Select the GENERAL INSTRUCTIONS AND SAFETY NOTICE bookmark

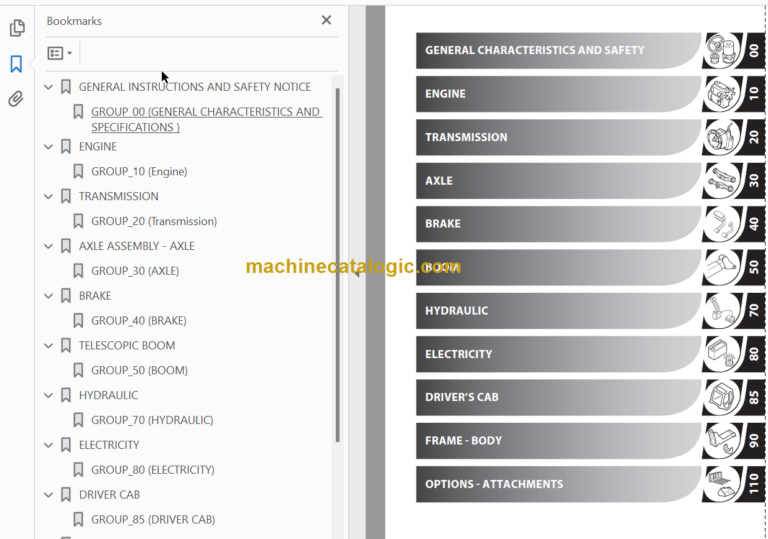[x=194, y=87]
